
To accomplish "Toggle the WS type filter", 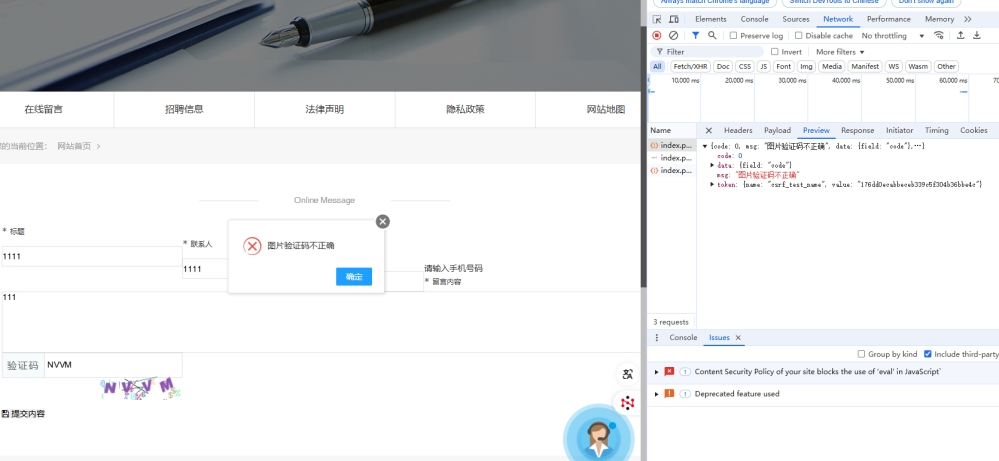I will pos(895,66).
